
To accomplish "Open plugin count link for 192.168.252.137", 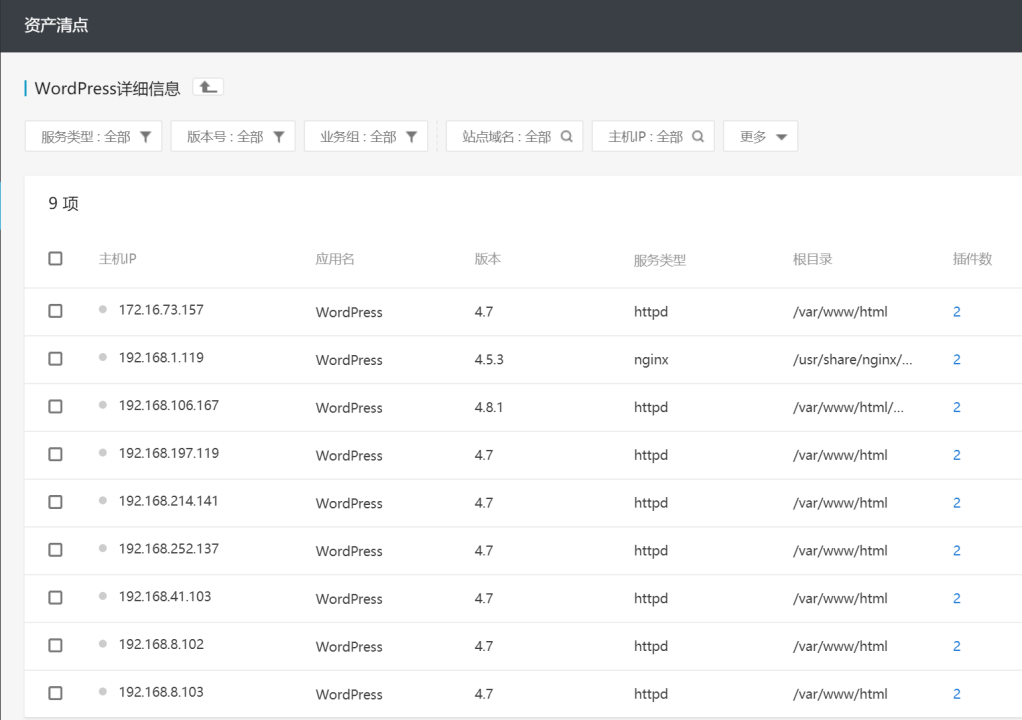I will coord(956,551).
